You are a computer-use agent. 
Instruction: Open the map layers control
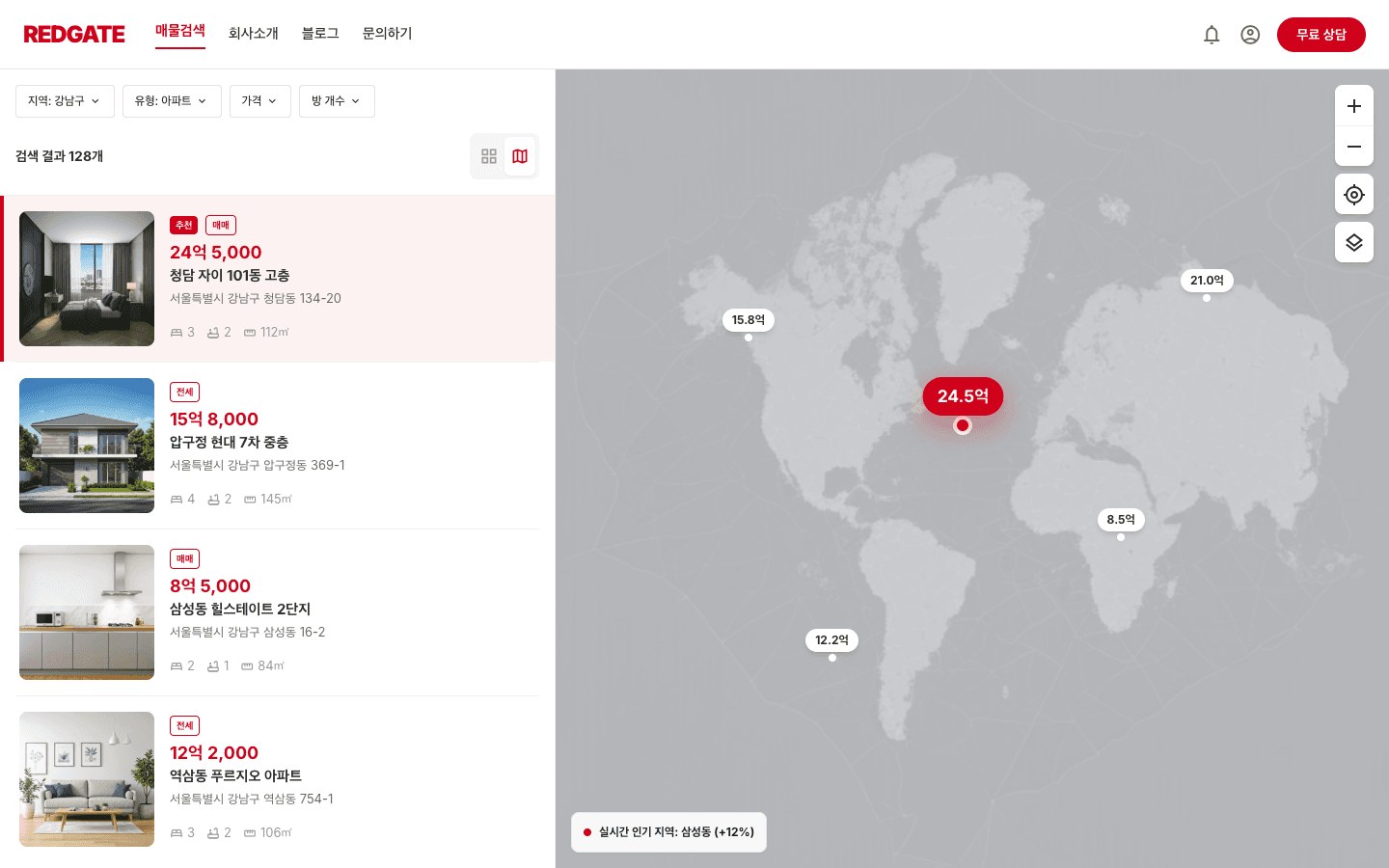[x=1353, y=242]
